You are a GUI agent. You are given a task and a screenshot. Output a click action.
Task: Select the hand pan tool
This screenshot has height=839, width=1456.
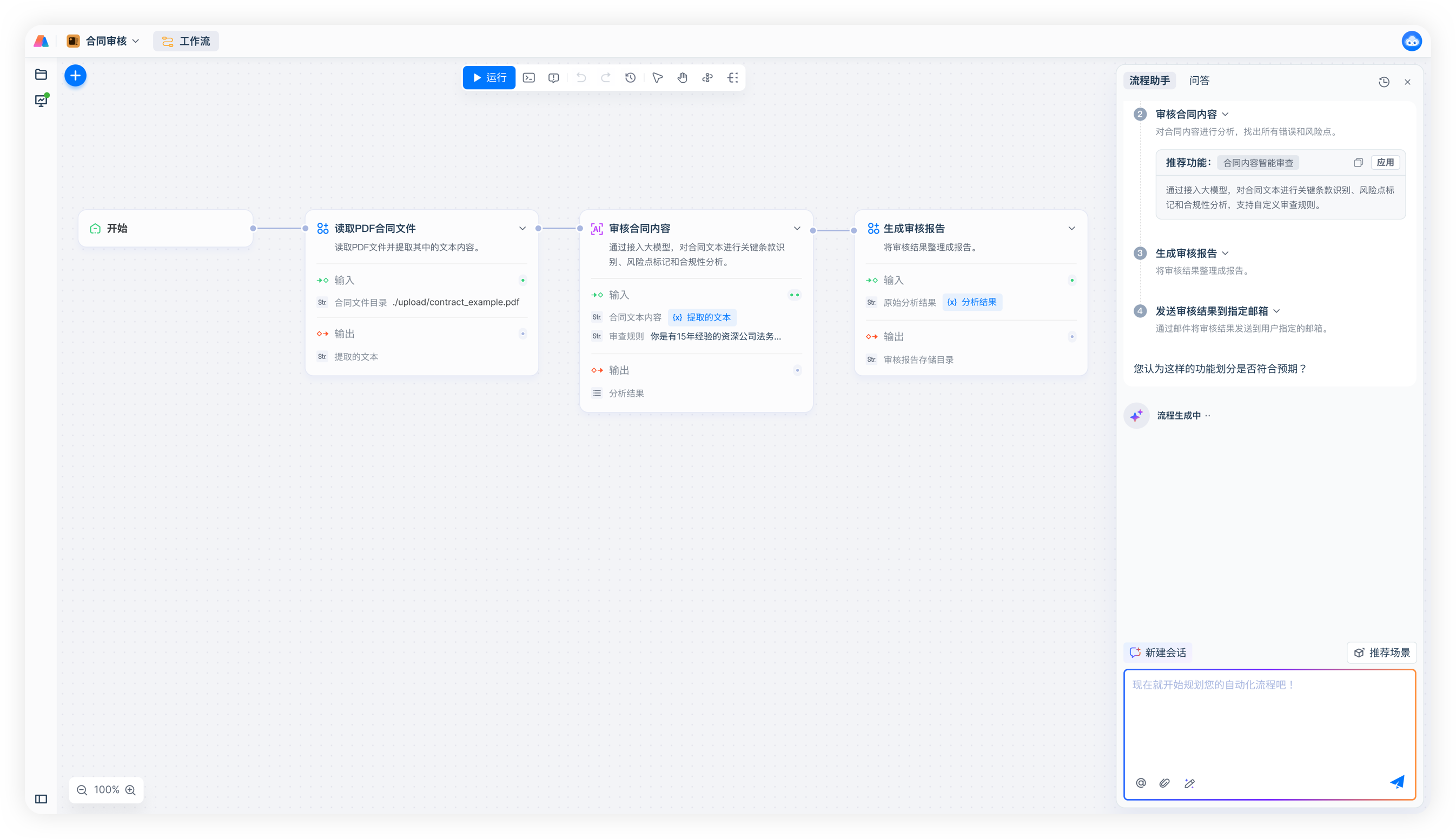point(683,78)
